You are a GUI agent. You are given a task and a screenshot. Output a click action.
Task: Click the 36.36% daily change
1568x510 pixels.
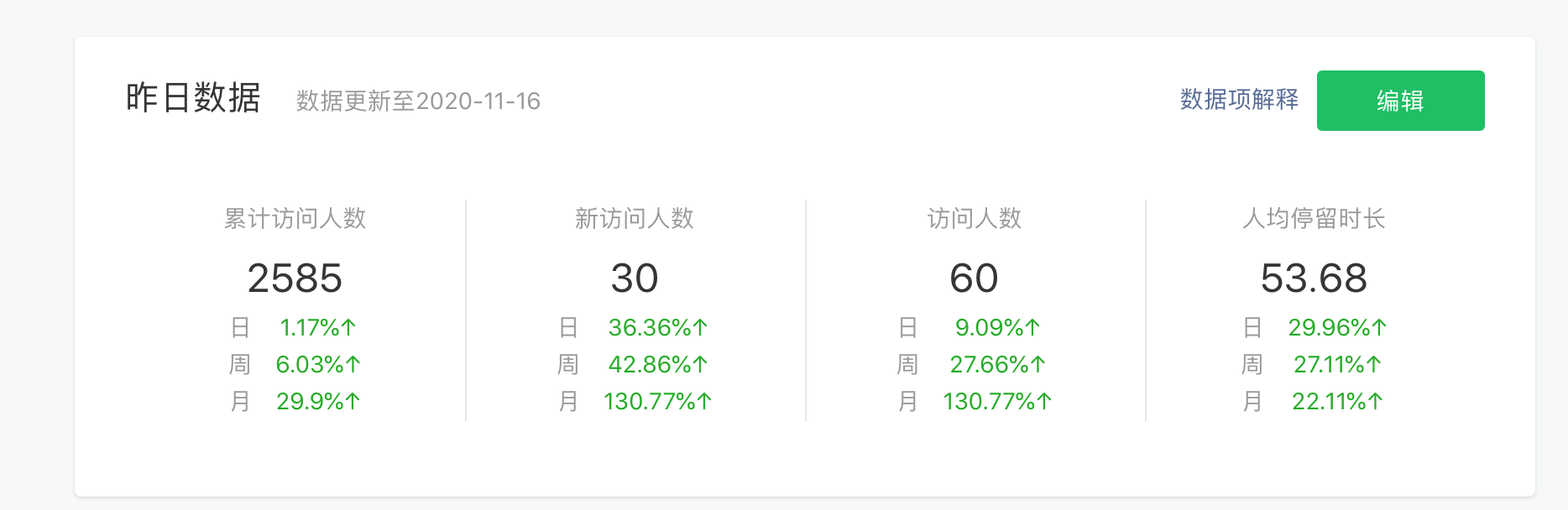[658, 328]
